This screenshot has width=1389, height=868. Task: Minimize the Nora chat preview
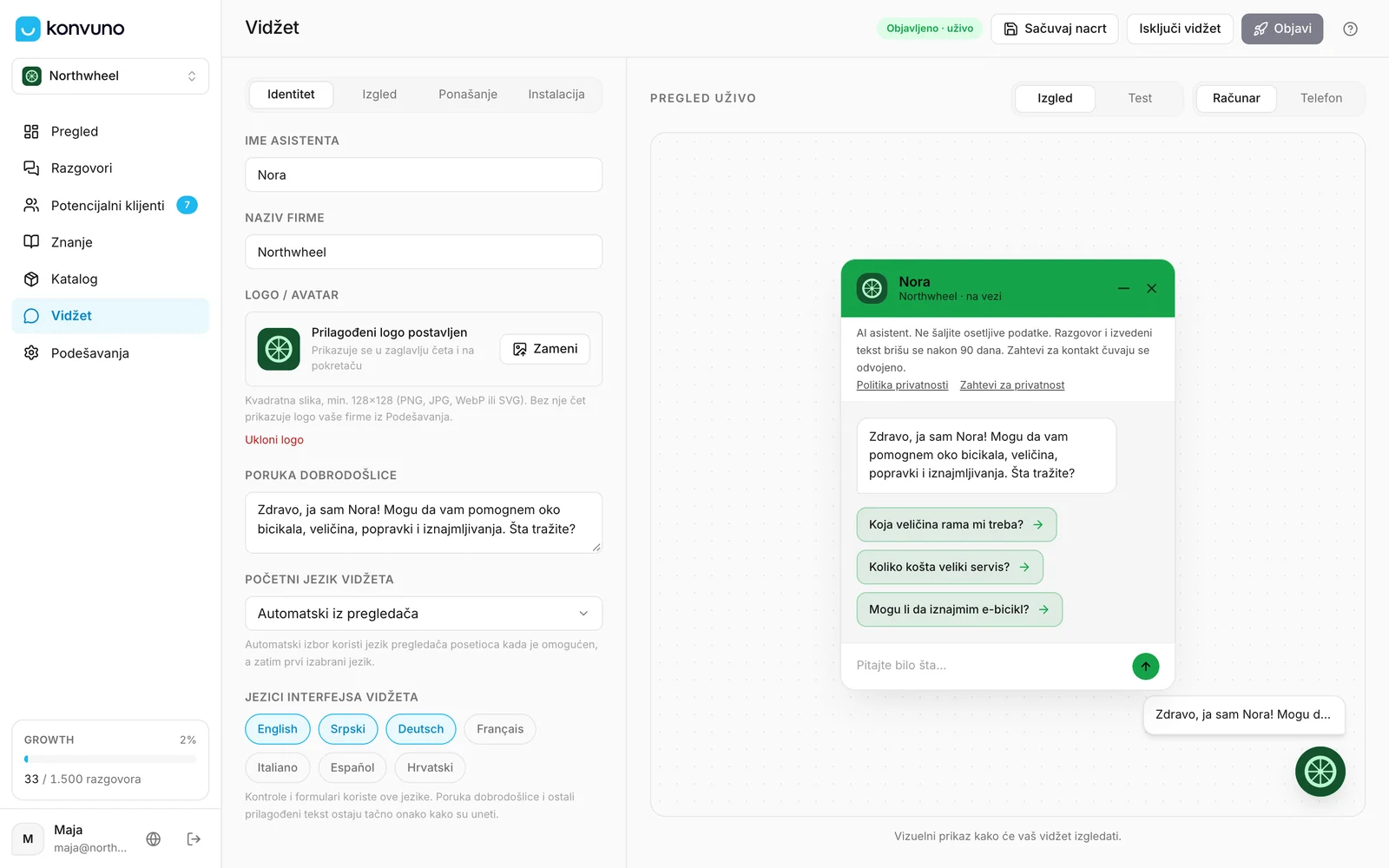[1123, 288]
